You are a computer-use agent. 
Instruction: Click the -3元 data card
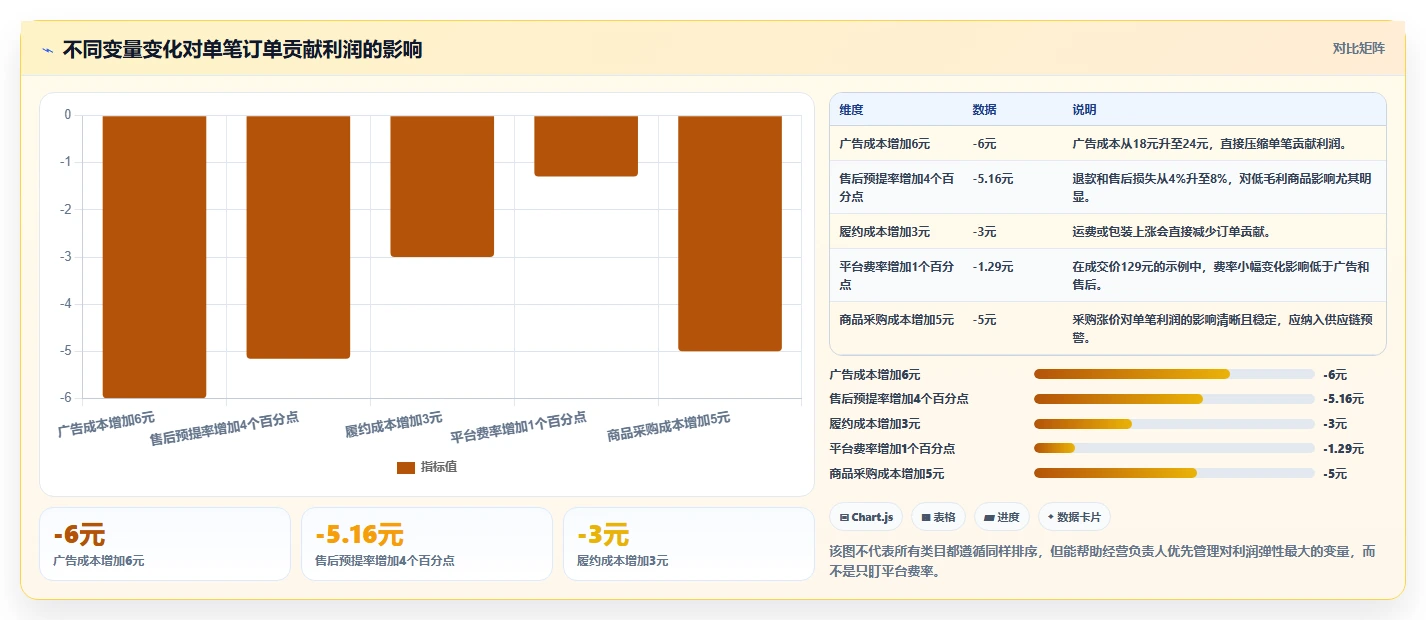click(689, 544)
